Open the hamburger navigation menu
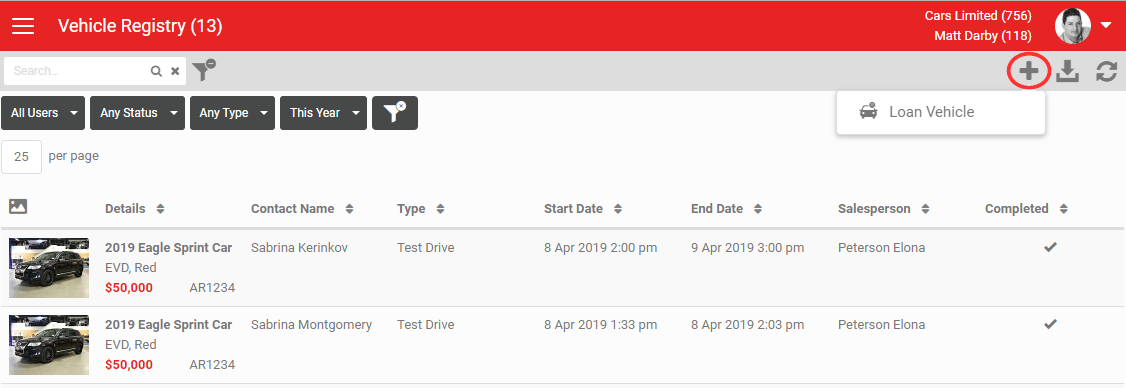The width and height of the screenshot is (1126, 388). (x=23, y=26)
